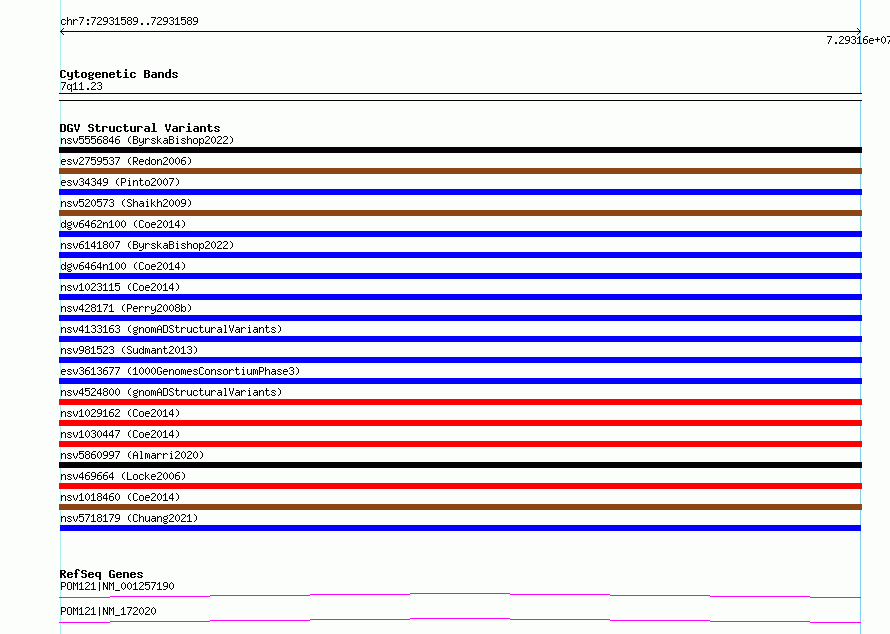Image resolution: width=890 pixels, height=634 pixels.
Task: Click the dgv6464n100 (Coe2014) label
Action: coord(123,266)
